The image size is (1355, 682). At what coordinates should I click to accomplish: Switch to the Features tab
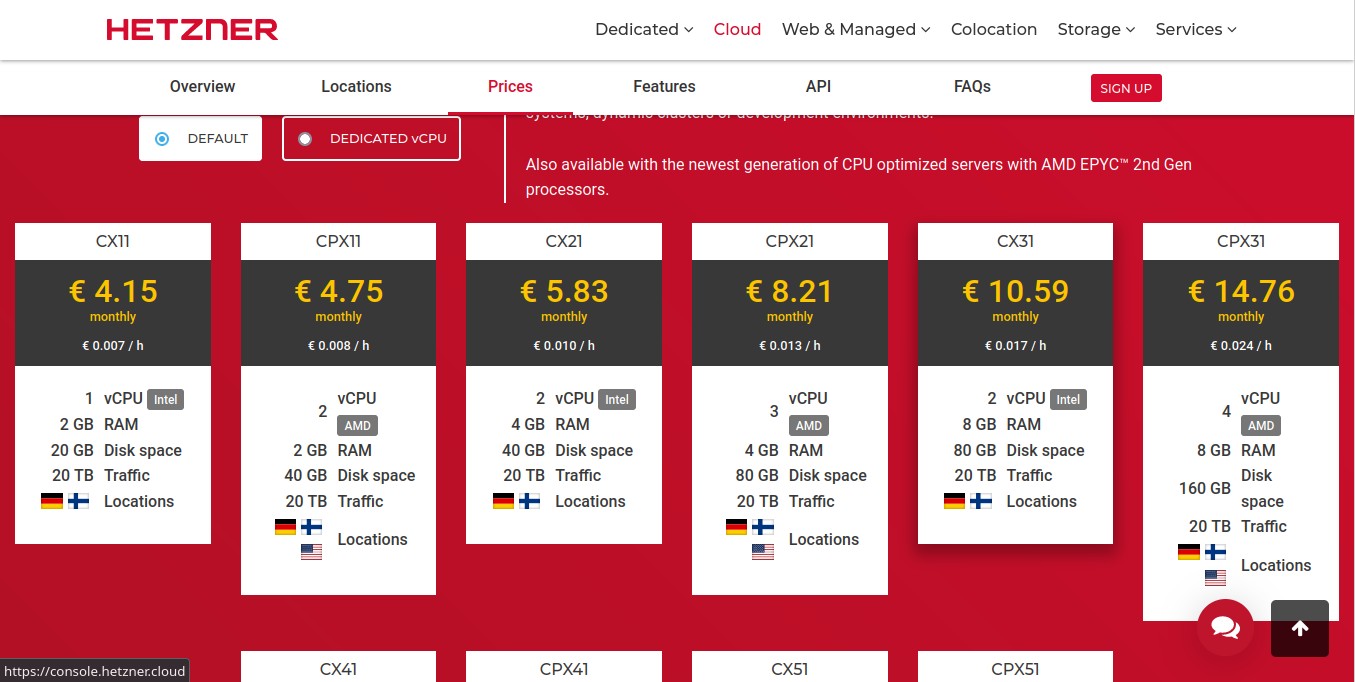(664, 87)
